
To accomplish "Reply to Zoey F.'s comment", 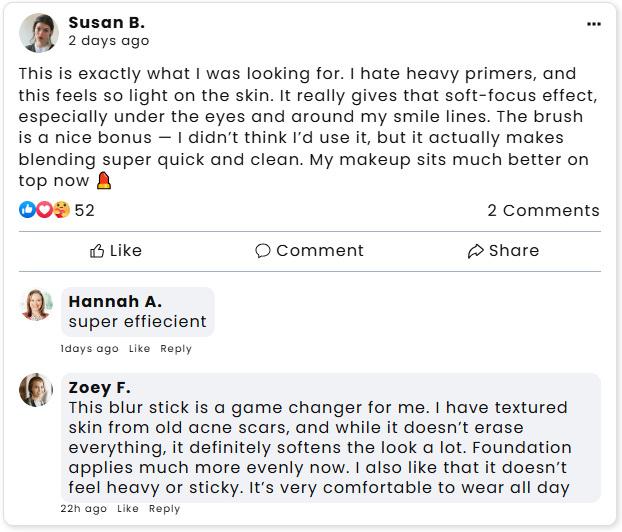I will 165,509.
